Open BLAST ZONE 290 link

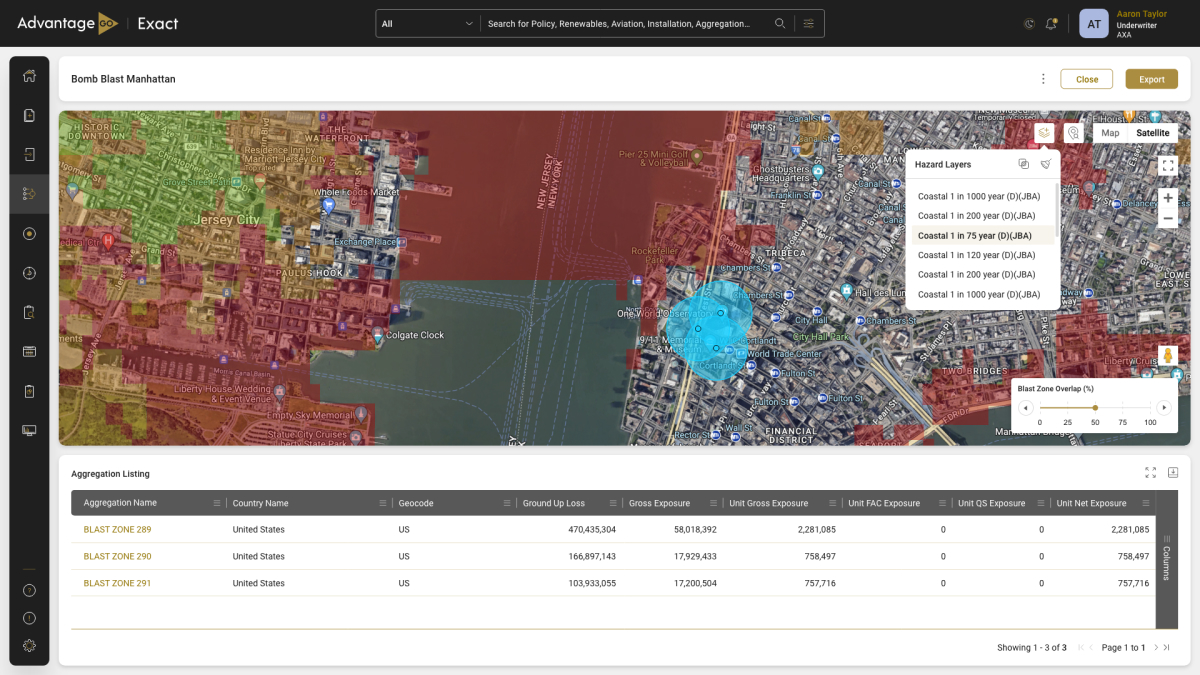pos(117,556)
